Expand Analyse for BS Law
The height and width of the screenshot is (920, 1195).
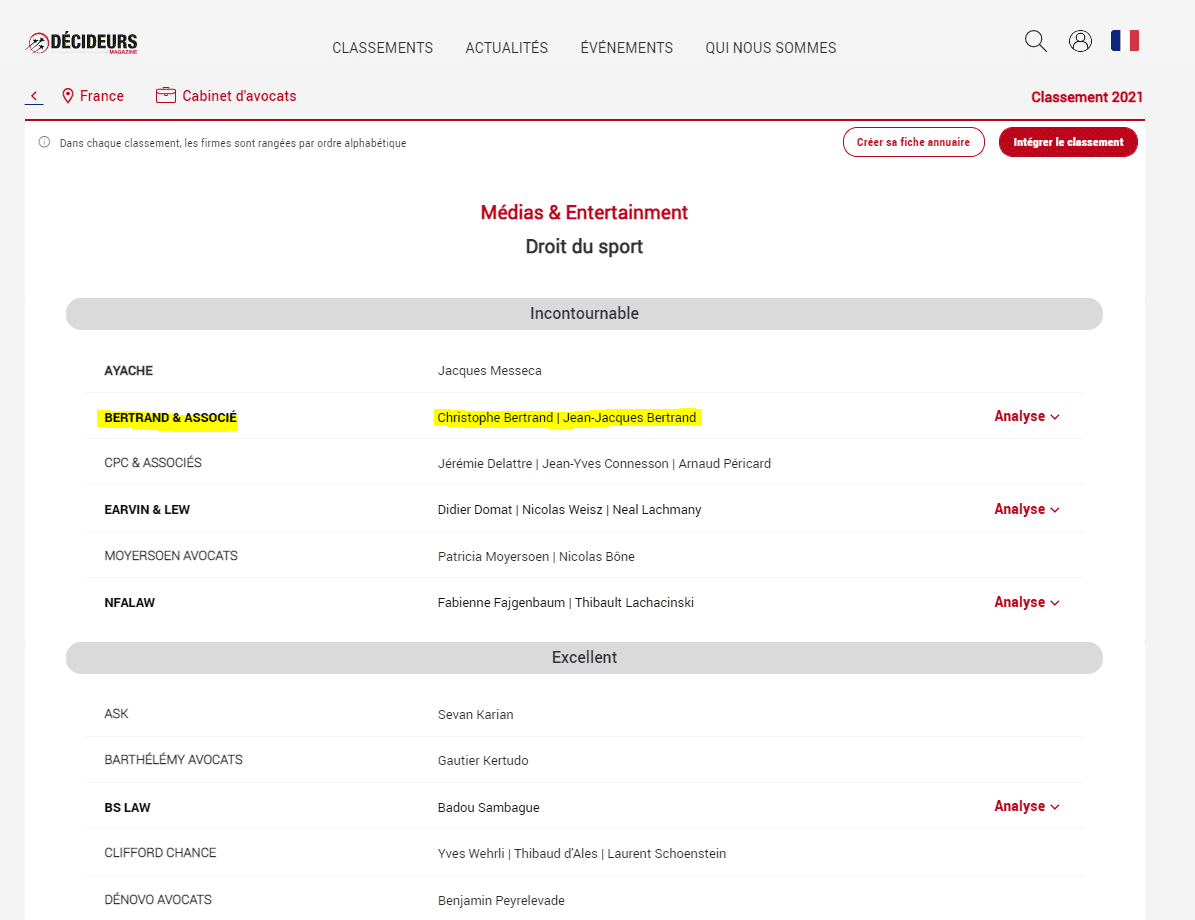click(x=1026, y=806)
